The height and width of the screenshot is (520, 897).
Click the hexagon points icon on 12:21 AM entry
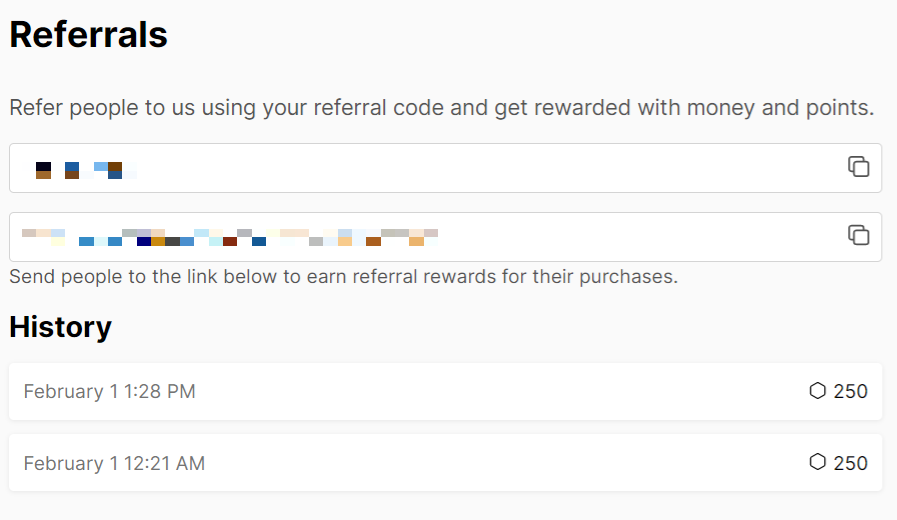pos(817,462)
